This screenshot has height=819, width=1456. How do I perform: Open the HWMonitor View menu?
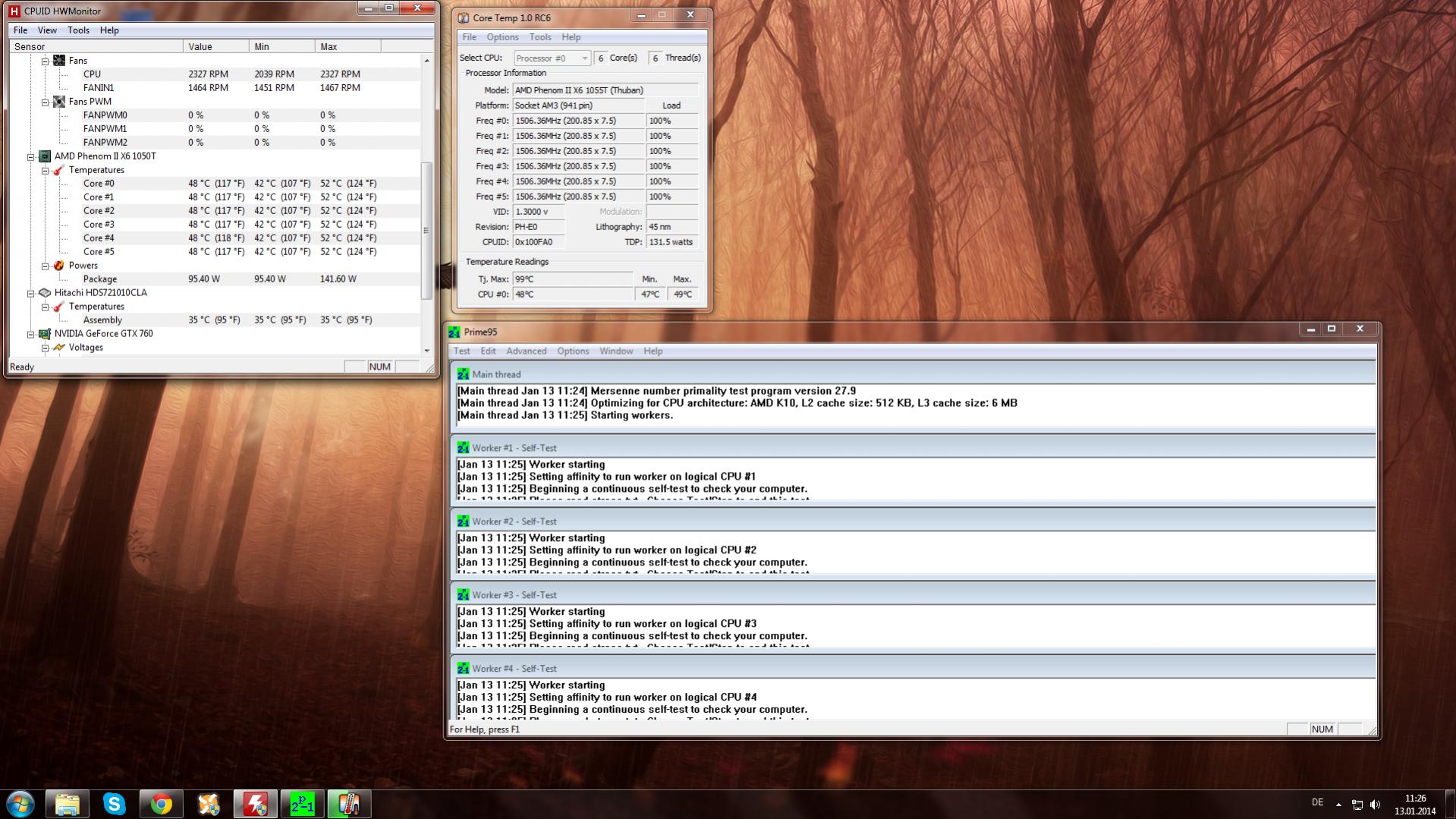click(x=47, y=30)
